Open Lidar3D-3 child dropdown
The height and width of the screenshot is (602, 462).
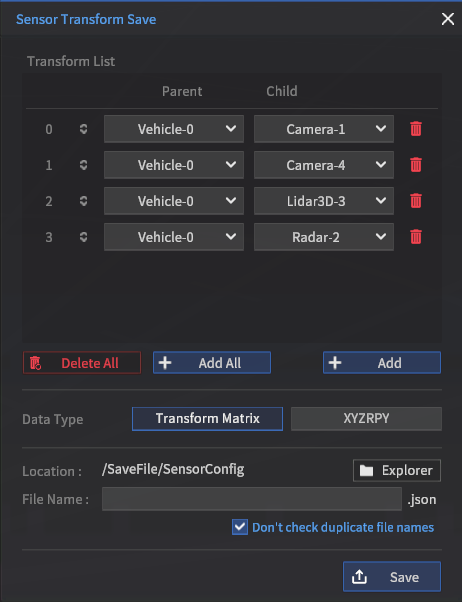coord(324,201)
